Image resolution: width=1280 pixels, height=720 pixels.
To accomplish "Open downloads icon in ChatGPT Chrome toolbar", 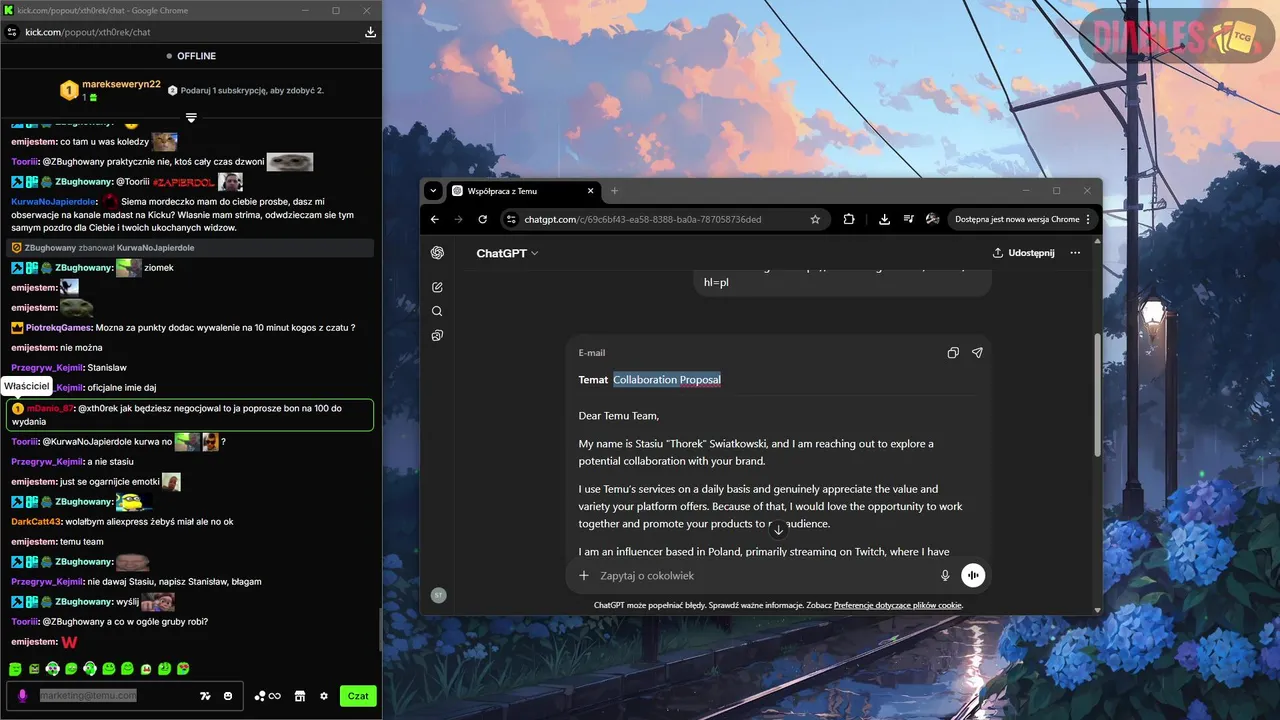I will (884, 219).
